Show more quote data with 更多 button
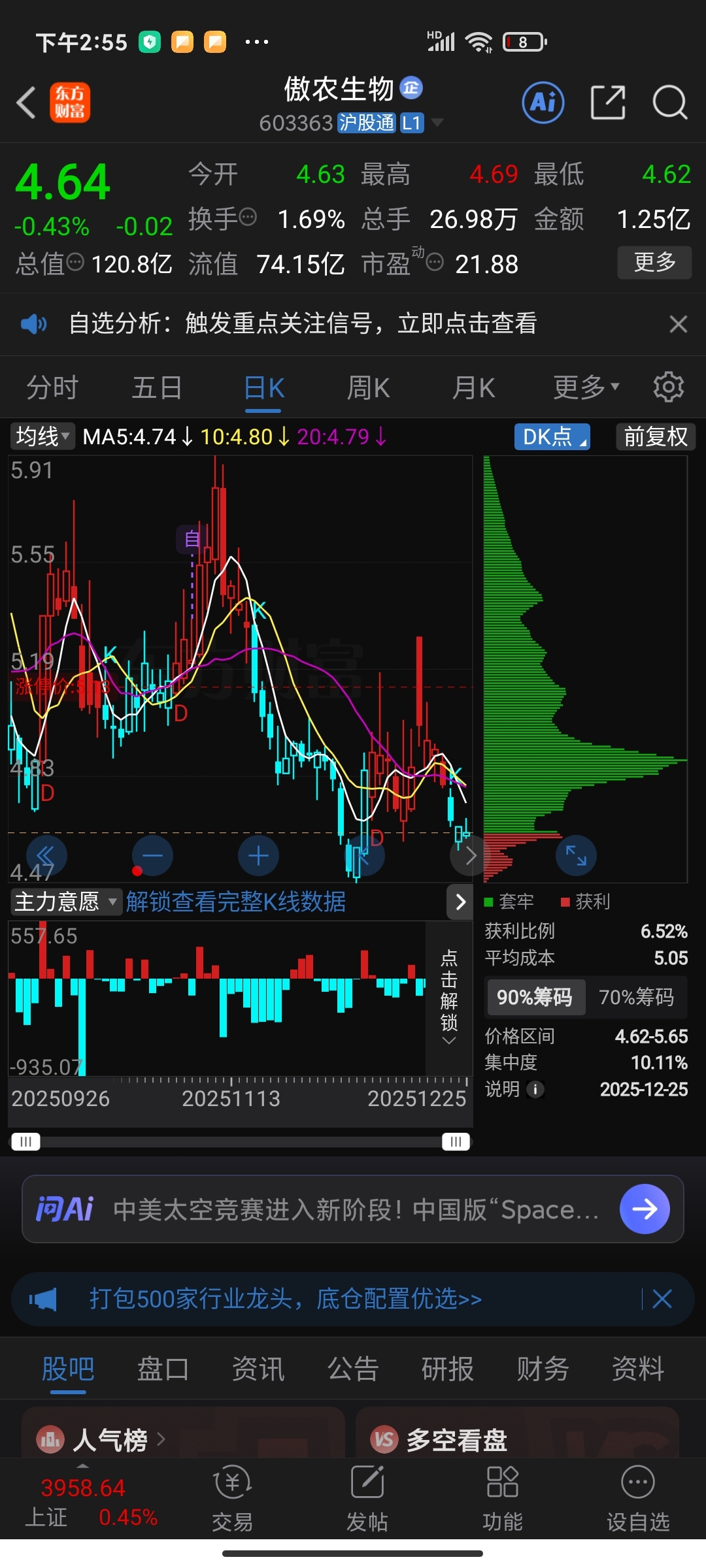Screen dimensions: 706x1568 click(x=654, y=263)
